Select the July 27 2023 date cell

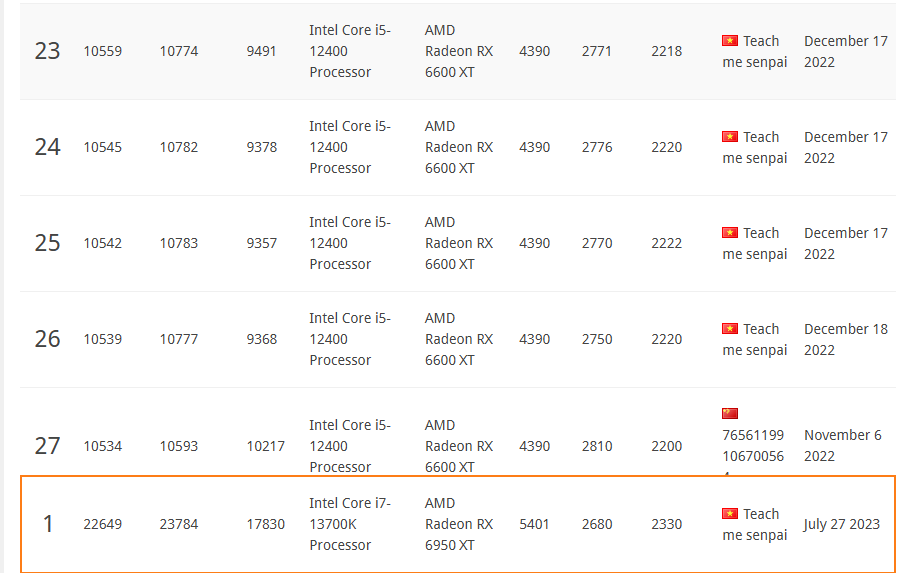[842, 524]
